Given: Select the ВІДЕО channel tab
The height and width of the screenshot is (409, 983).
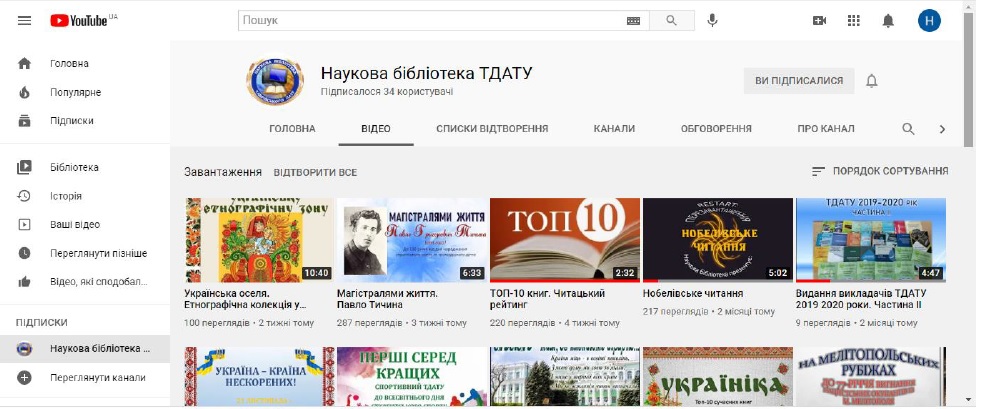Looking at the screenshot, I should pyautogui.click(x=376, y=129).
